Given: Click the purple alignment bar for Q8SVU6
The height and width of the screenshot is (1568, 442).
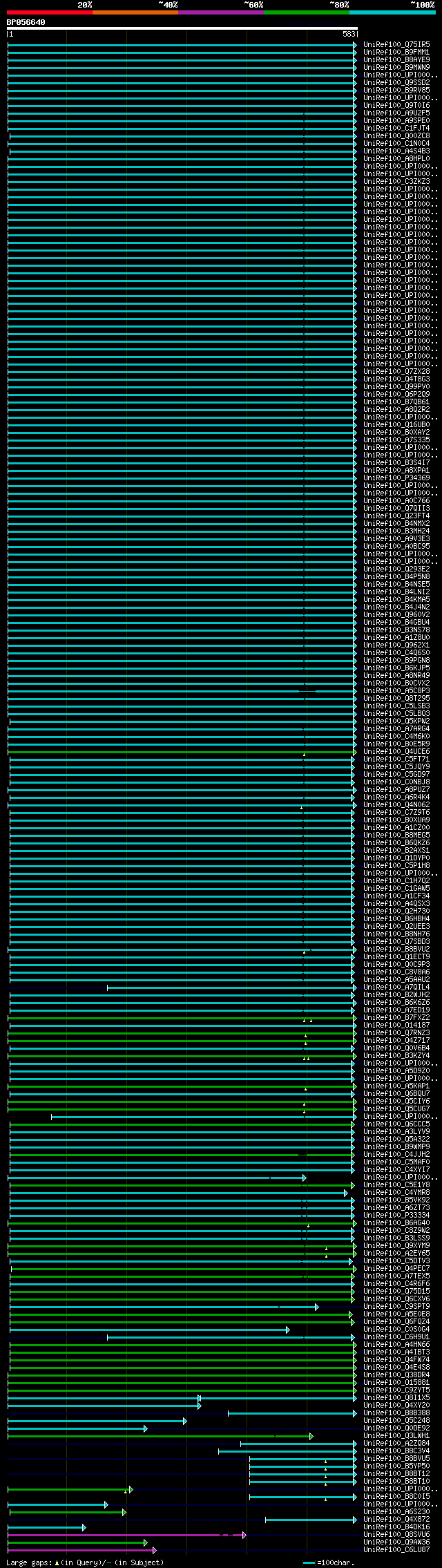Looking at the screenshot, I should 127,1535.
